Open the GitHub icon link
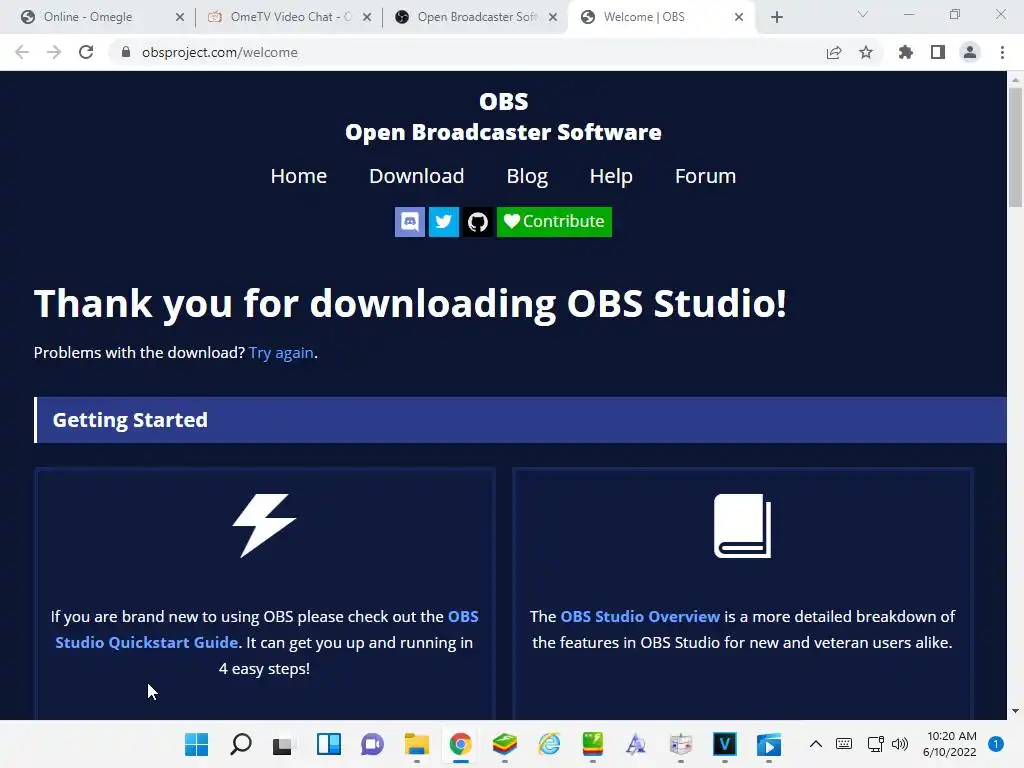1024x768 pixels. 477,221
